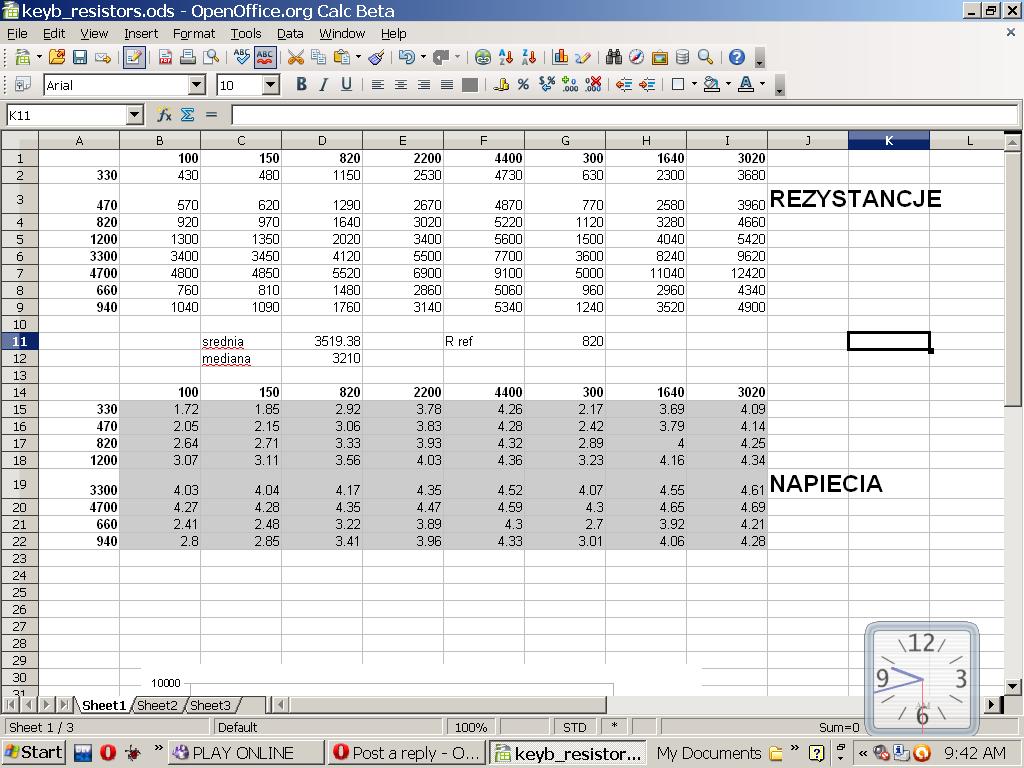1024x768 pixels.
Task: Click the Function Wizard icon
Action: coord(164,115)
